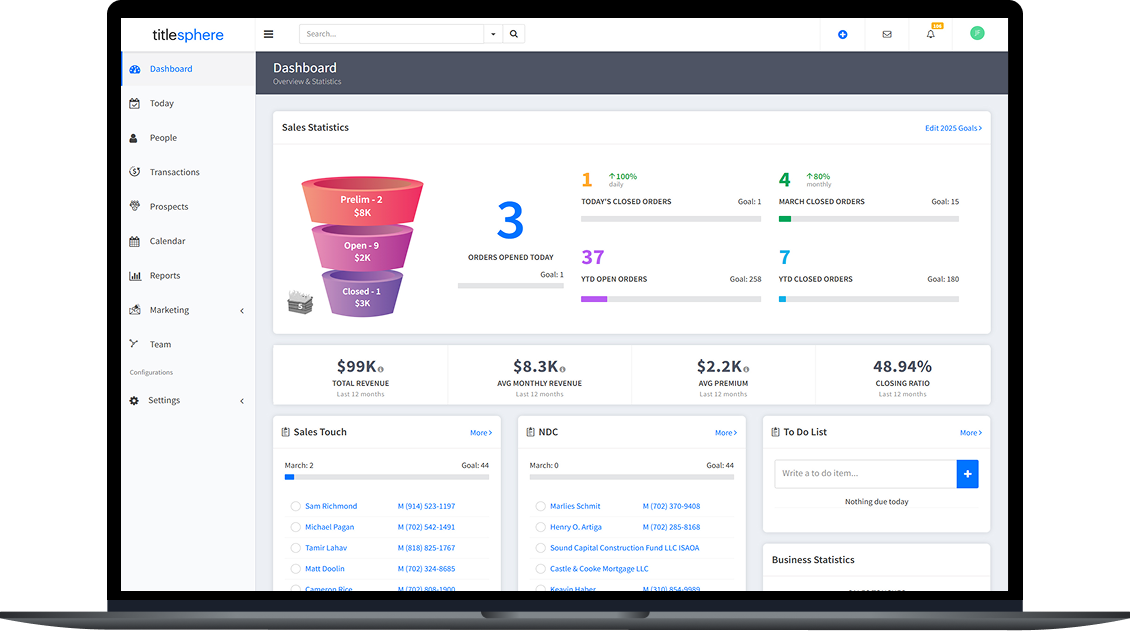This screenshot has width=1130, height=631.
Task: Expand the Settings submenu chevron
Action: 242,401
